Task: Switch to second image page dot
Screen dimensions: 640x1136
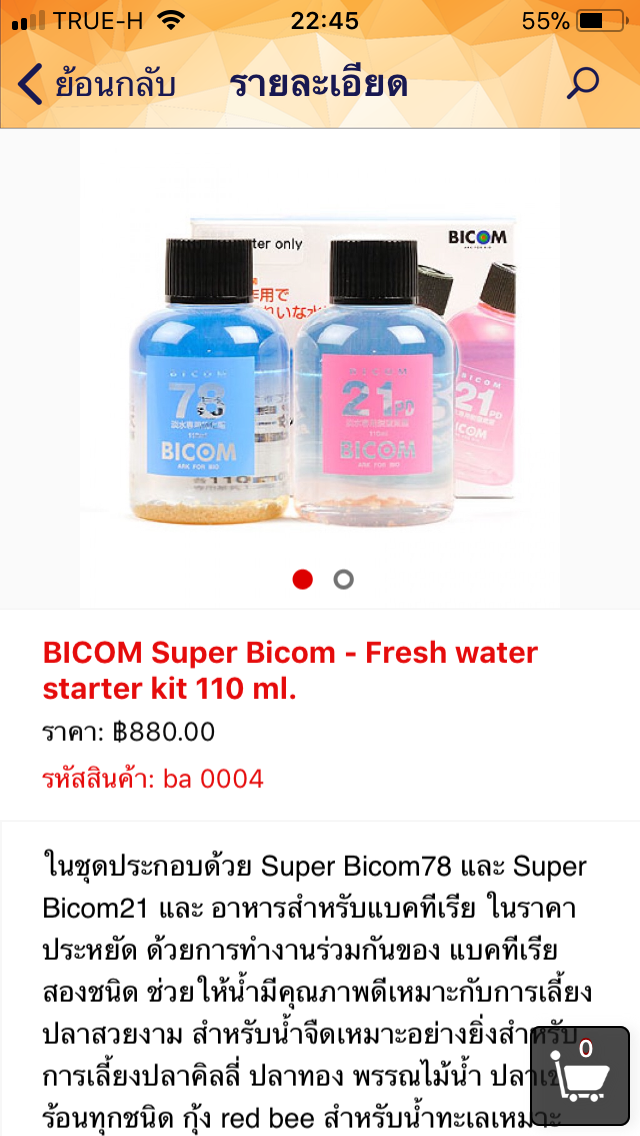Action: click(x=344, y=579)
